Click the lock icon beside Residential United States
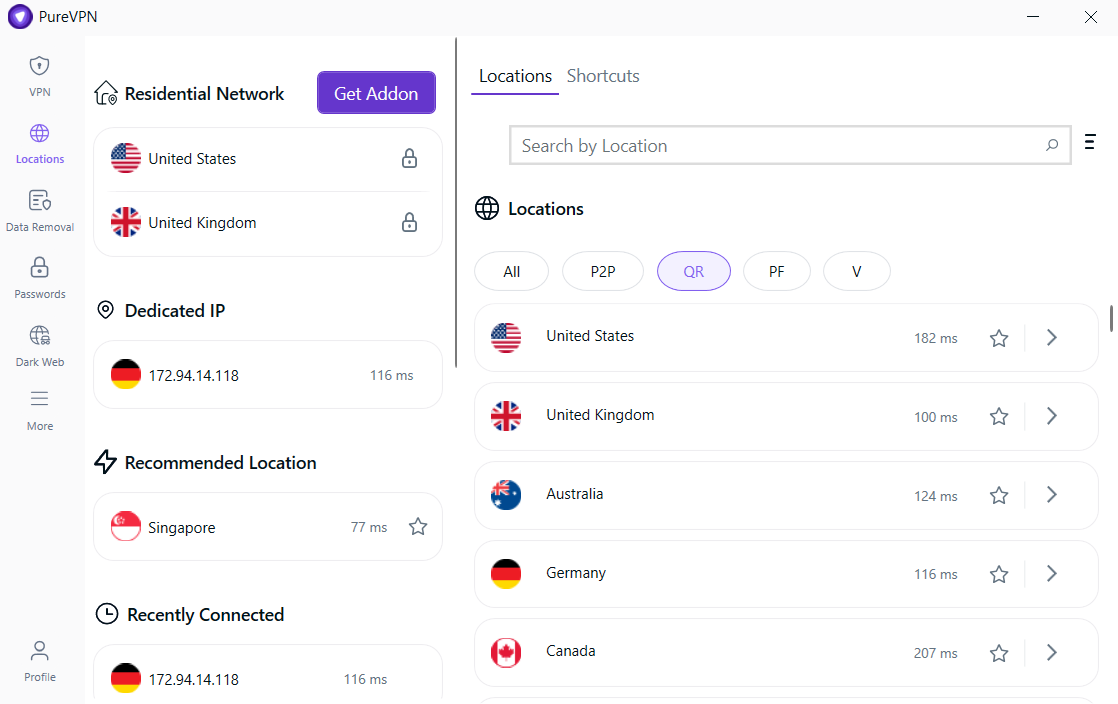The image size is (1118, 704). [x=409, y=158]
